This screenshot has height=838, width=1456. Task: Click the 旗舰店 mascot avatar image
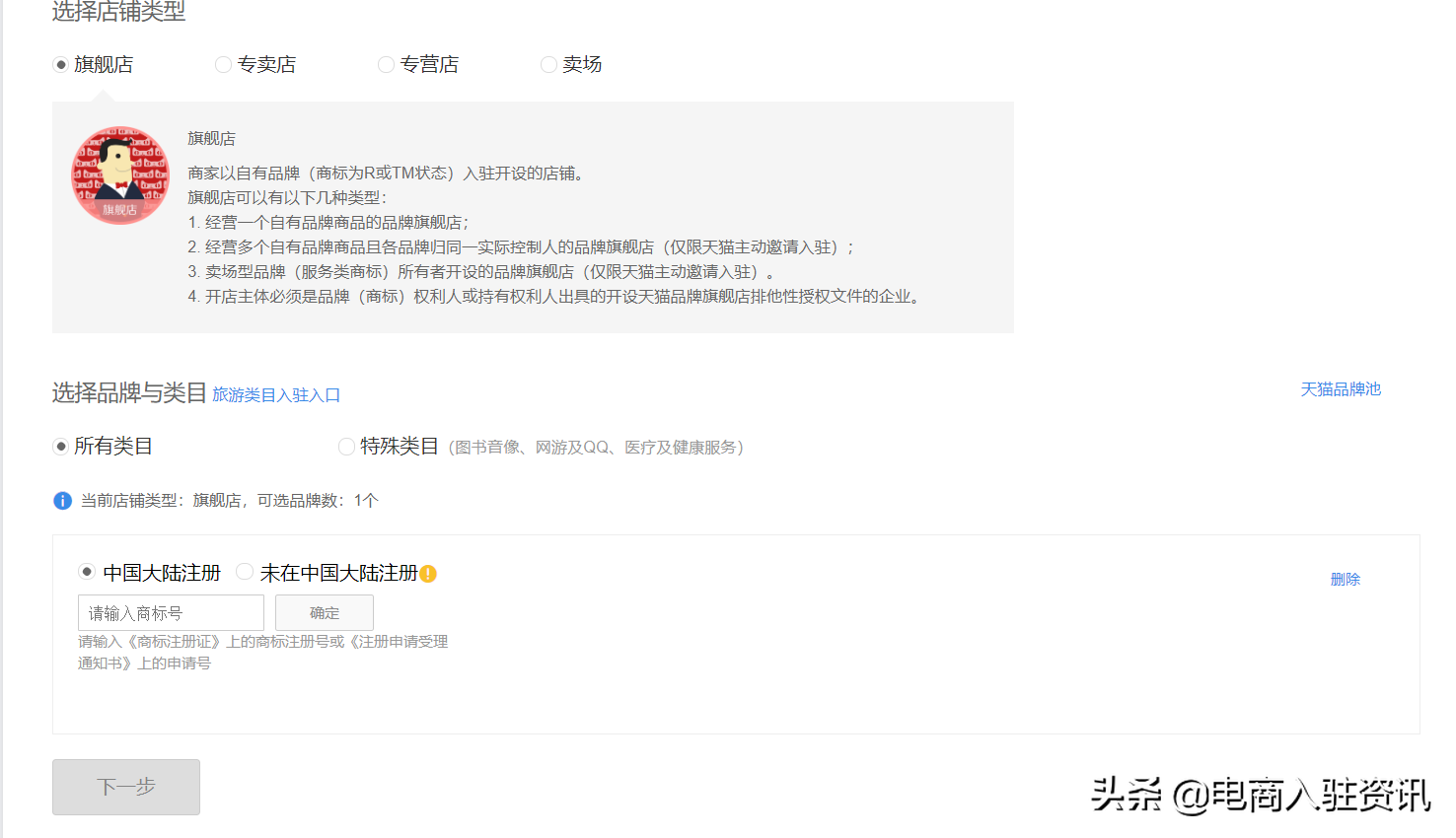coord(120,175)
